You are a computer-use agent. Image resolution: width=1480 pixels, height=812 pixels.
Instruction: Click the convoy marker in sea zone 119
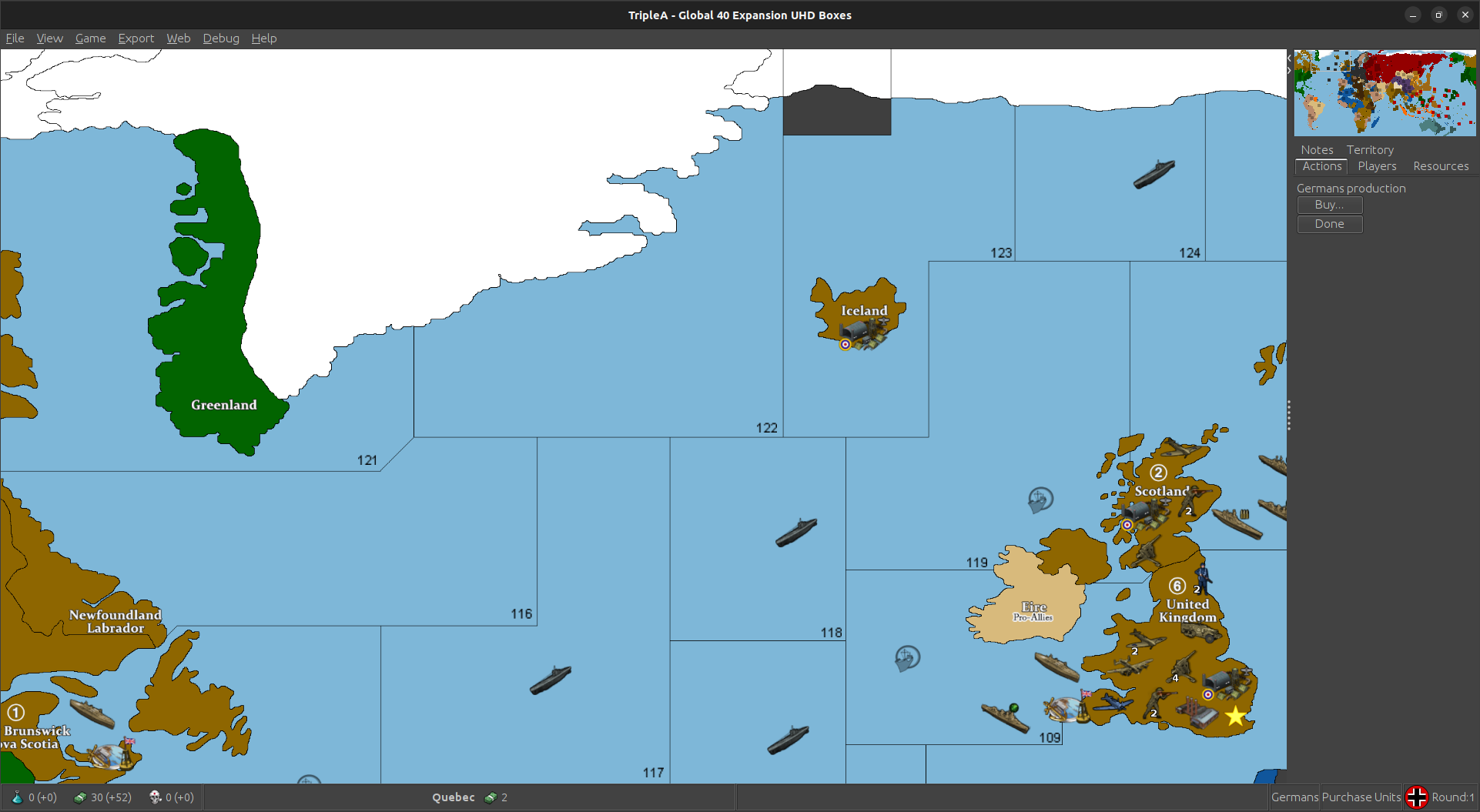point(1040,500)
